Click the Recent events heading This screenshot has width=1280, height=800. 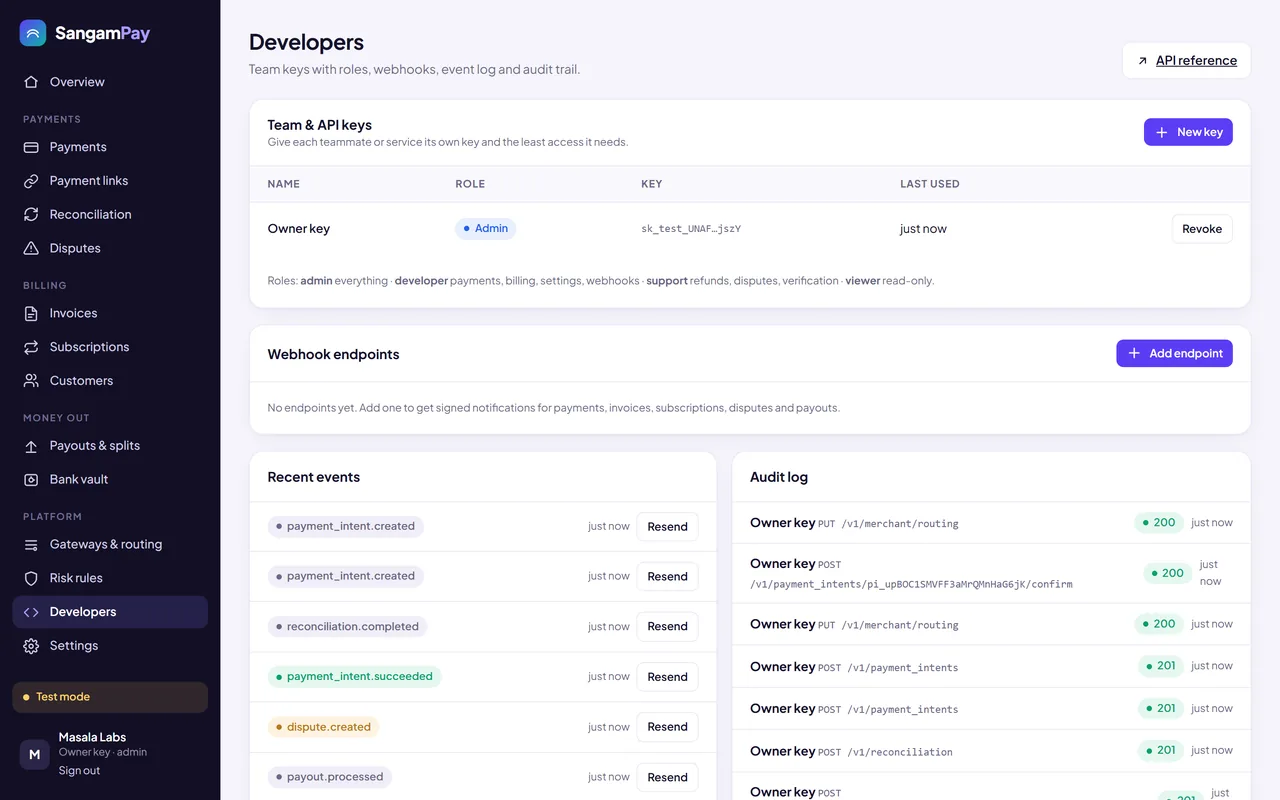[x=314, y=477]
